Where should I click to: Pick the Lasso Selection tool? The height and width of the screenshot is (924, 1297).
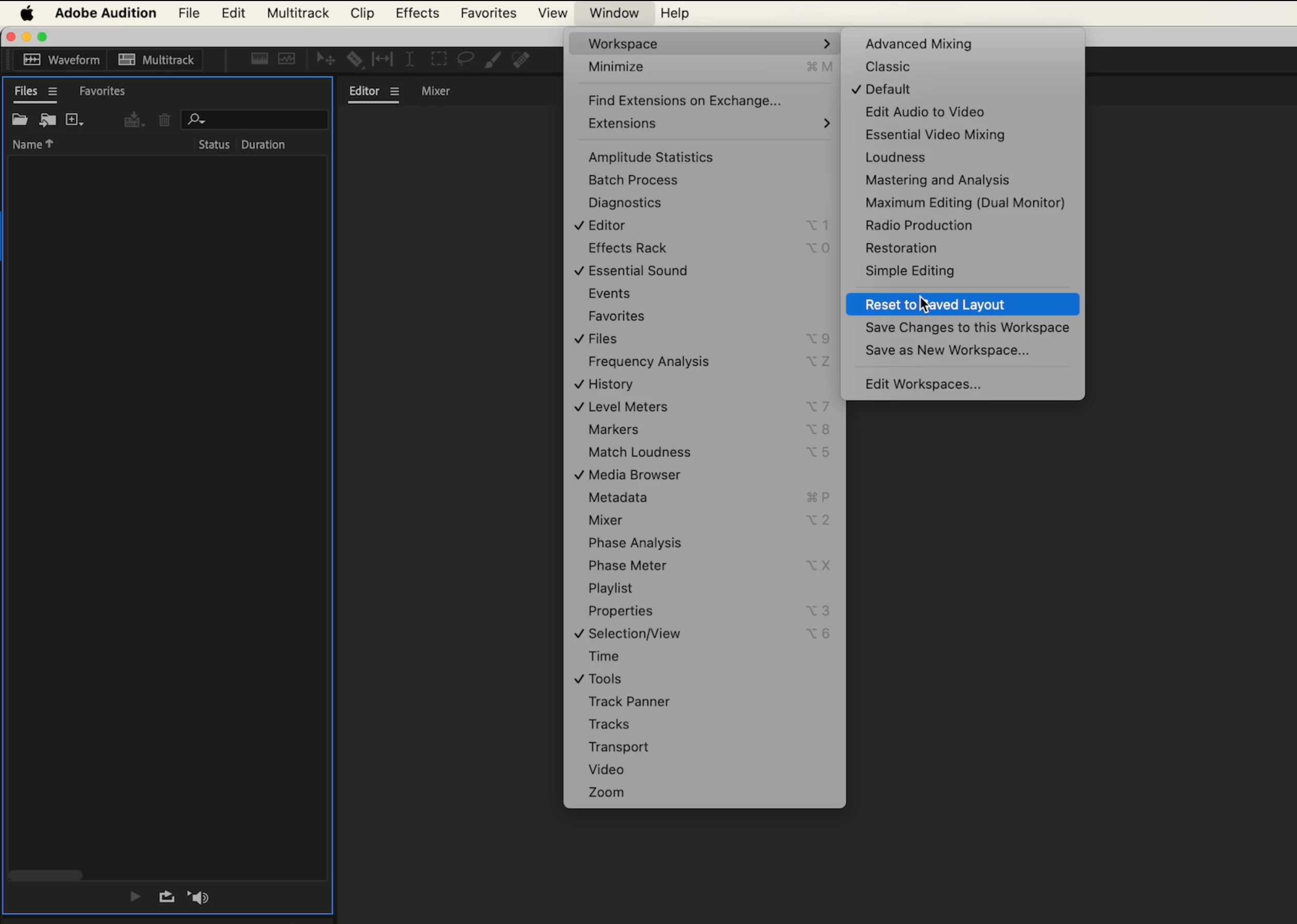pyautogui.click(x=465, y=59)
